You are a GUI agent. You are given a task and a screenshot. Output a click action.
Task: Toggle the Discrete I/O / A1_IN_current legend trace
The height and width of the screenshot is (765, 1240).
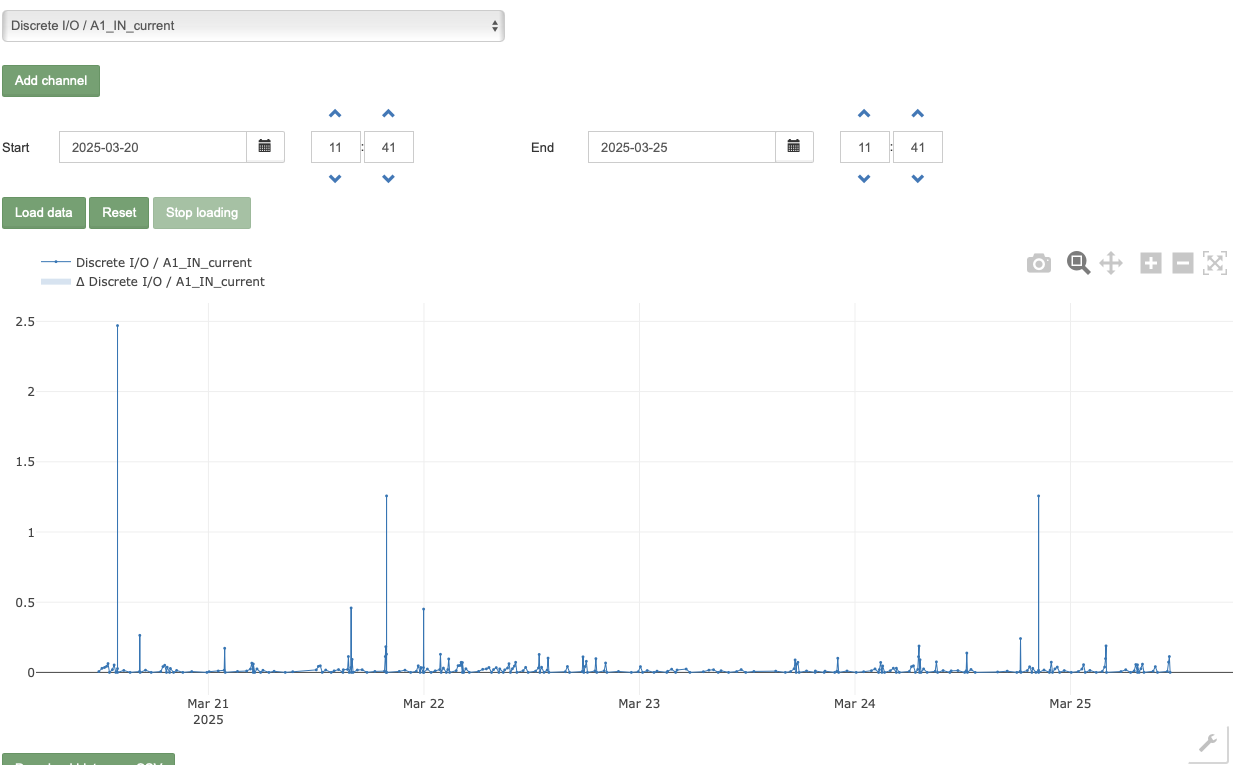tap(146, 262)
